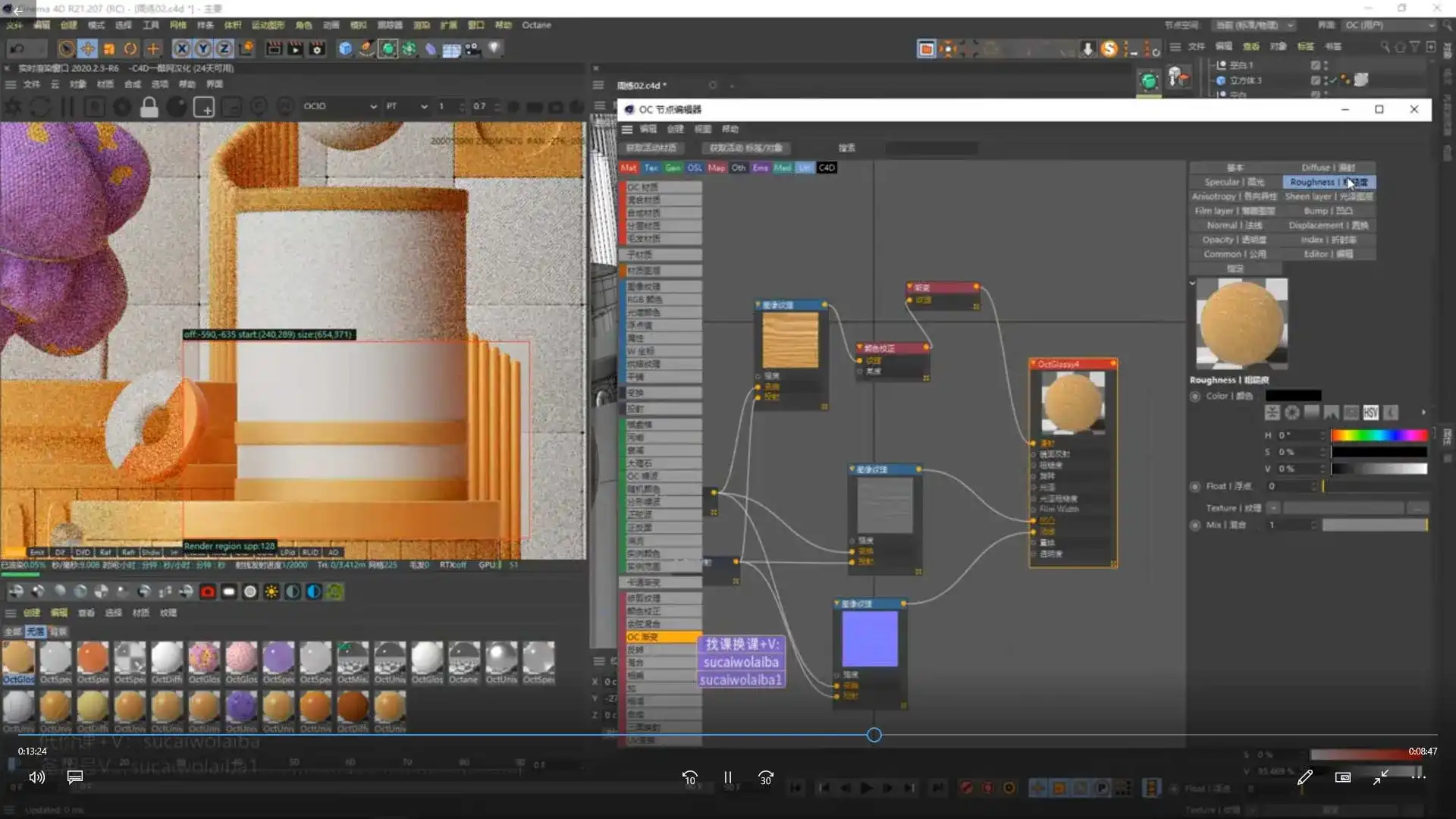Switch to the Bump channel tab
This screenshot has height=819, width=1456.
pyautogui.click(x=1328, y=211)
